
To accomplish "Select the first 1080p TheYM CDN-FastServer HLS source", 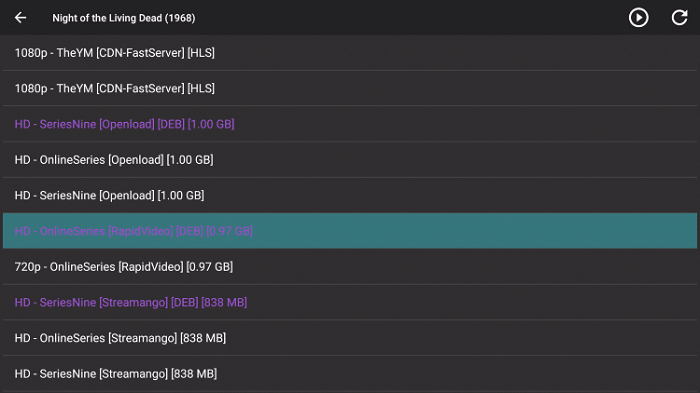I will 350,53.
